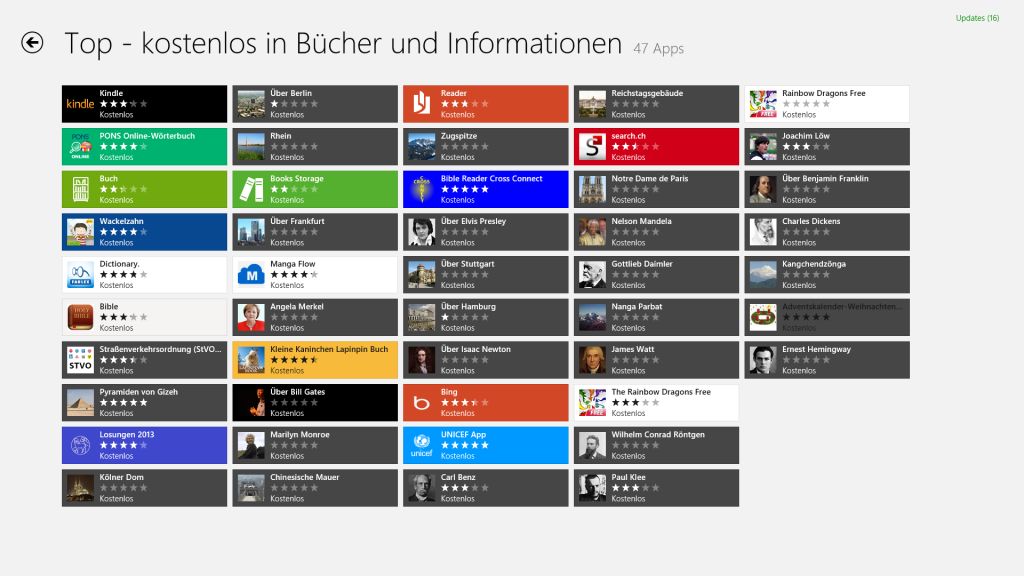Open the Über Bill Gates thumbnail

pyautogui.click(x=251, y=403)
